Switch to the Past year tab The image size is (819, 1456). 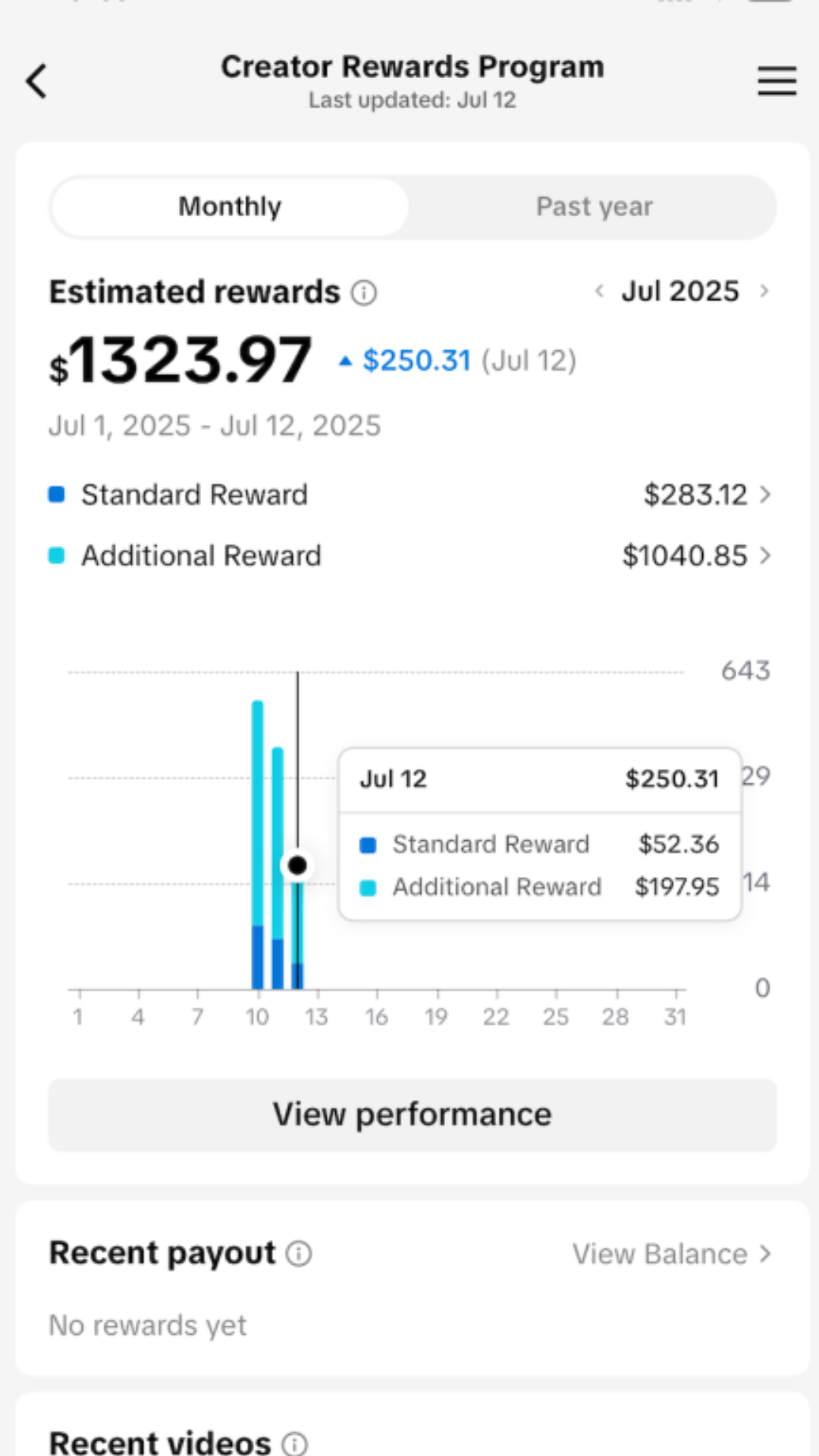(x=594, y=207)
